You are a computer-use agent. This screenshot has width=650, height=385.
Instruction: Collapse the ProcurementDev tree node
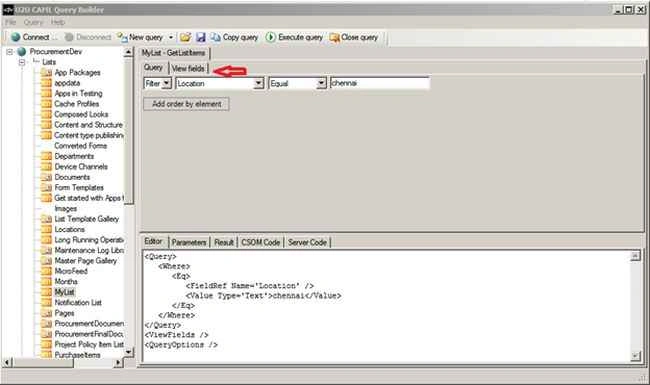point(9,52)
